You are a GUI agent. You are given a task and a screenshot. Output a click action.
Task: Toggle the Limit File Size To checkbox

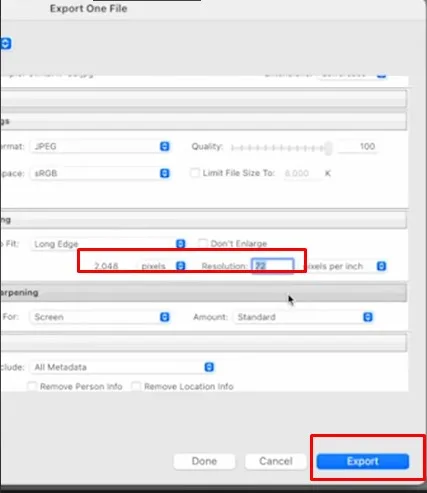[x=194, y=173]
